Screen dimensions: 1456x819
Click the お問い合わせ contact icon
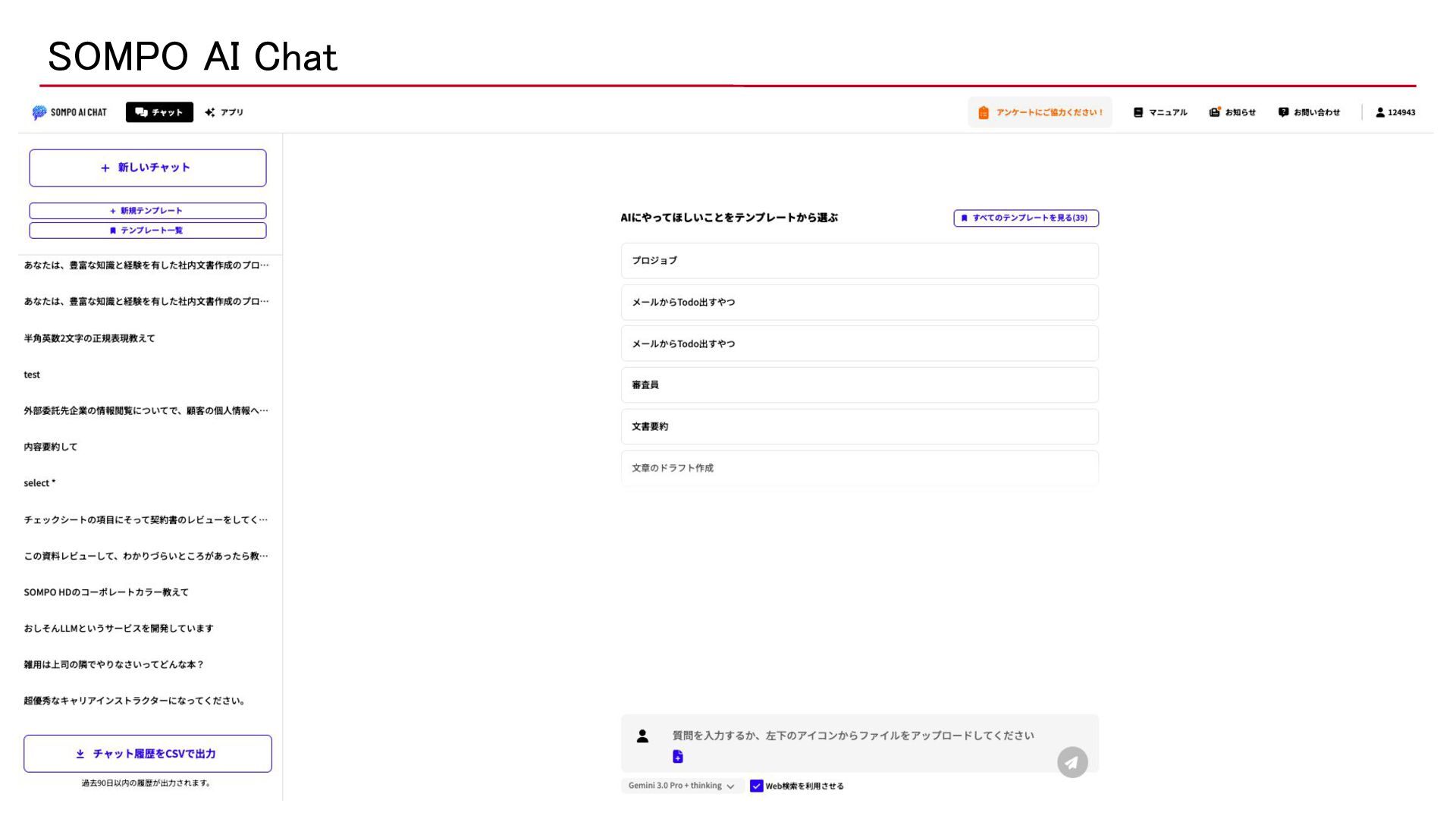point(1283,112)
